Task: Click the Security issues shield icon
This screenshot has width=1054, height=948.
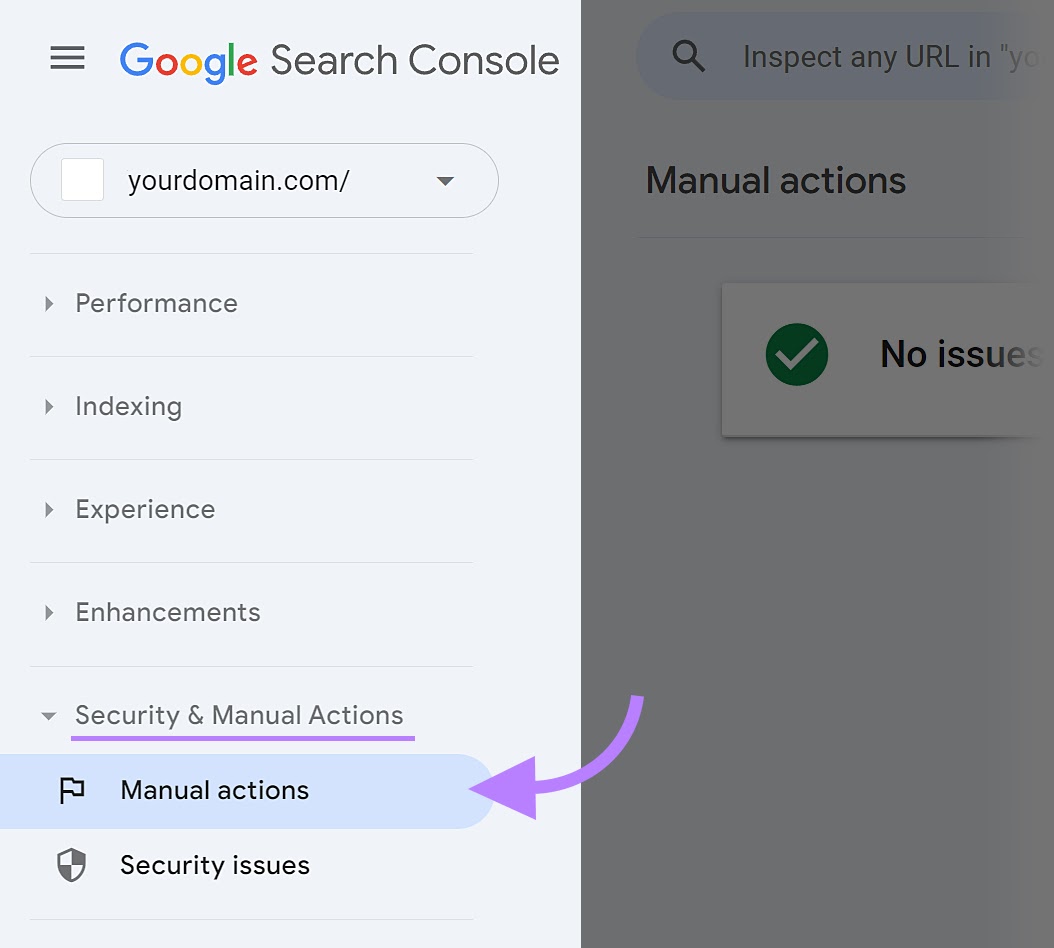Action: click(x=71, y=865)
